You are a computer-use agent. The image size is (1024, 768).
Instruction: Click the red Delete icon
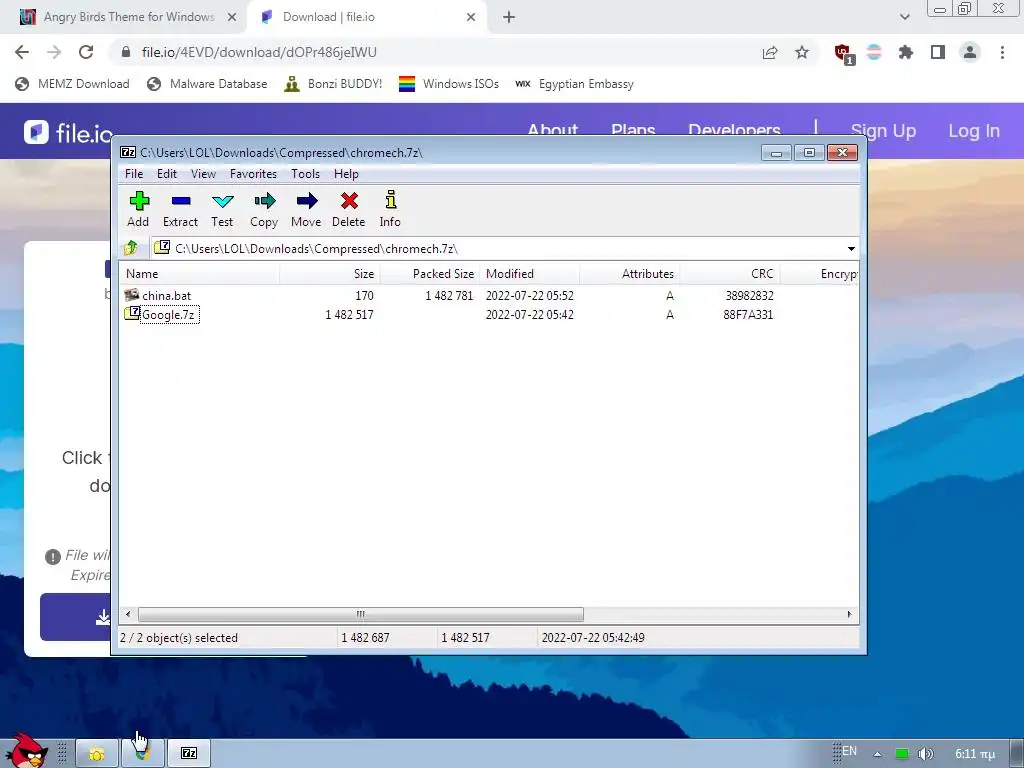point(349,209)
